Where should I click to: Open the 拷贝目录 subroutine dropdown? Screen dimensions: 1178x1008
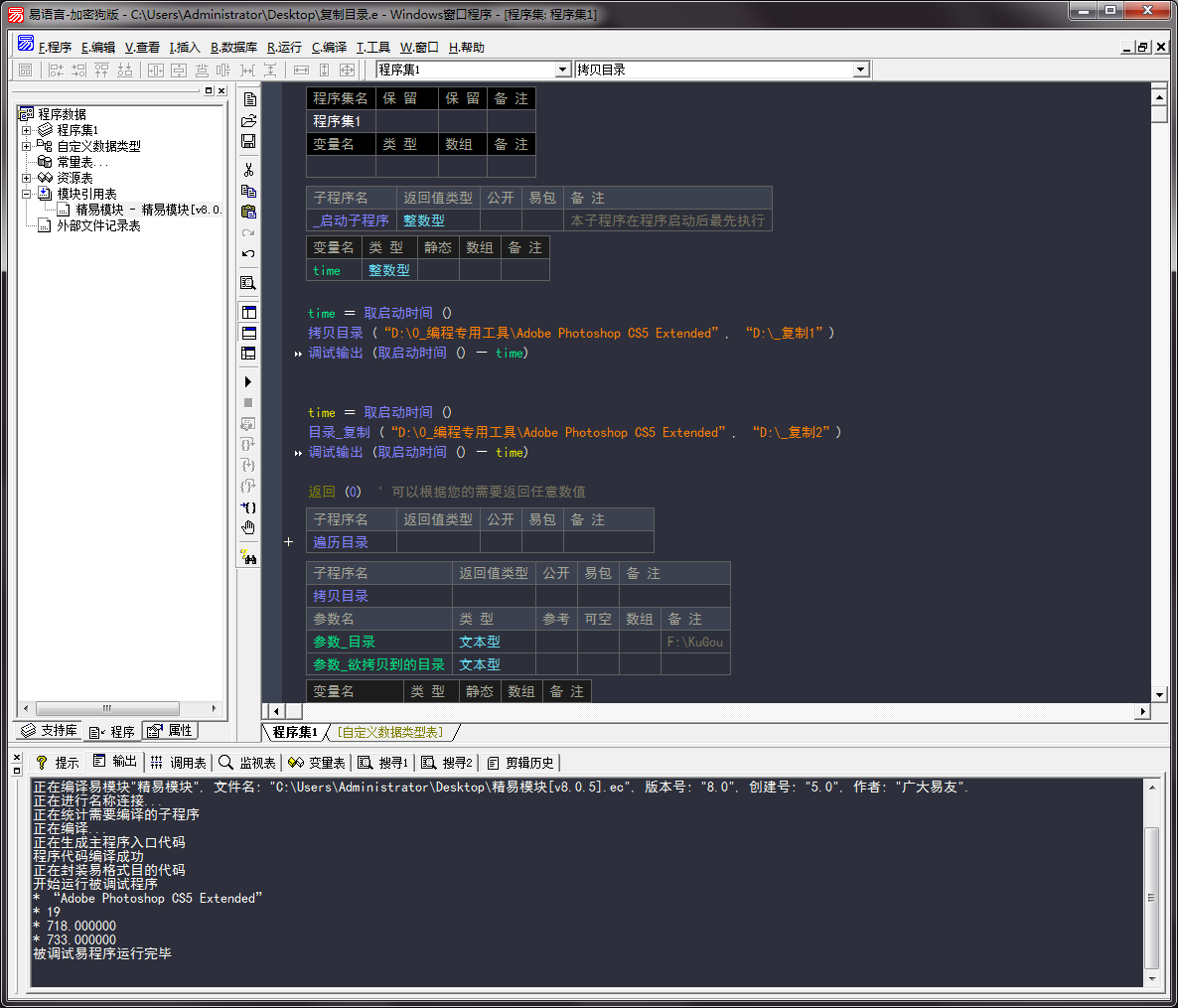(x=861, y=70)
